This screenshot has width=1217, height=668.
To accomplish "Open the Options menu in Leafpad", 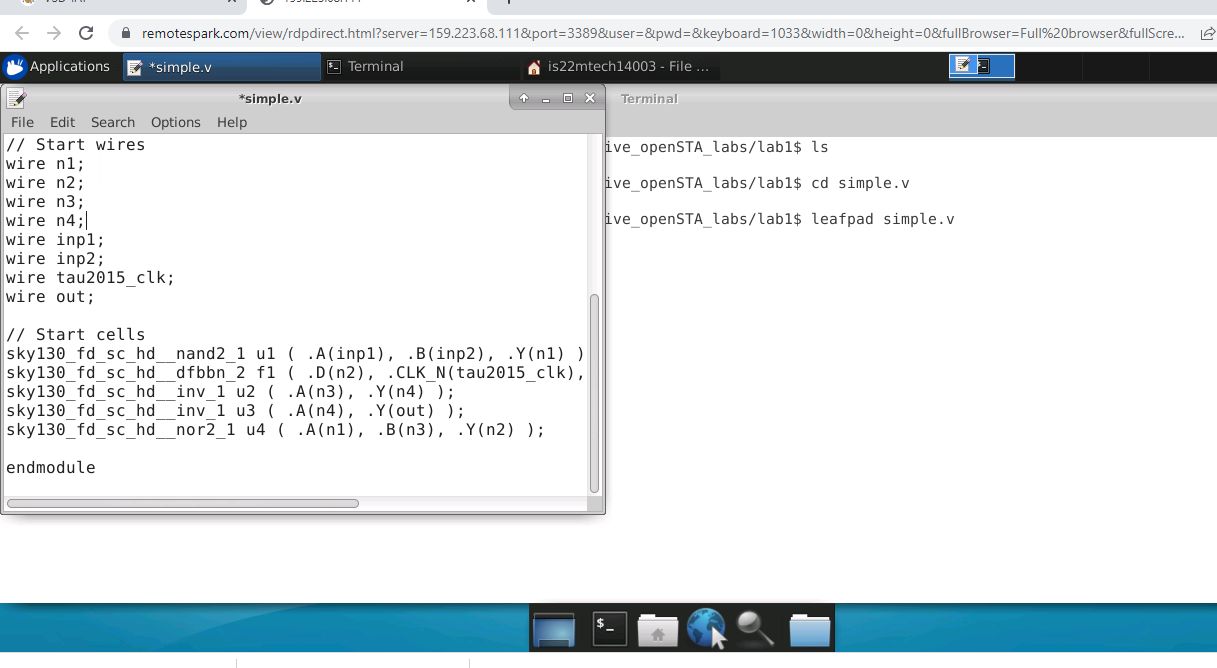I will 175,122.
